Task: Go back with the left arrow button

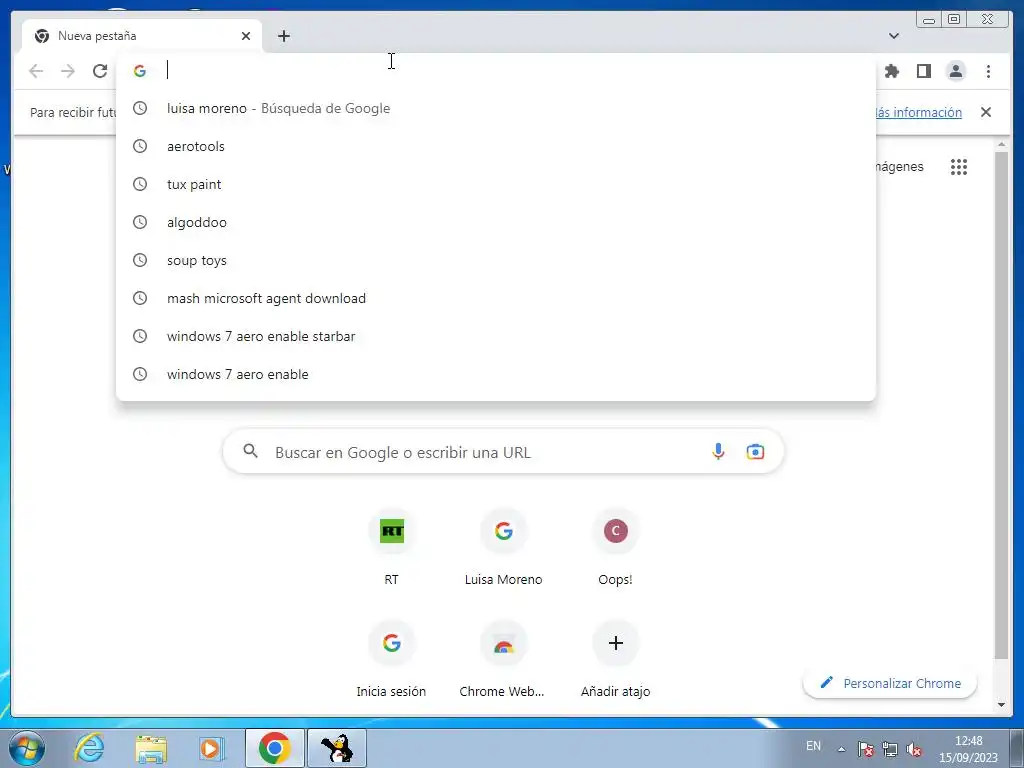Action: click(36, 71)
